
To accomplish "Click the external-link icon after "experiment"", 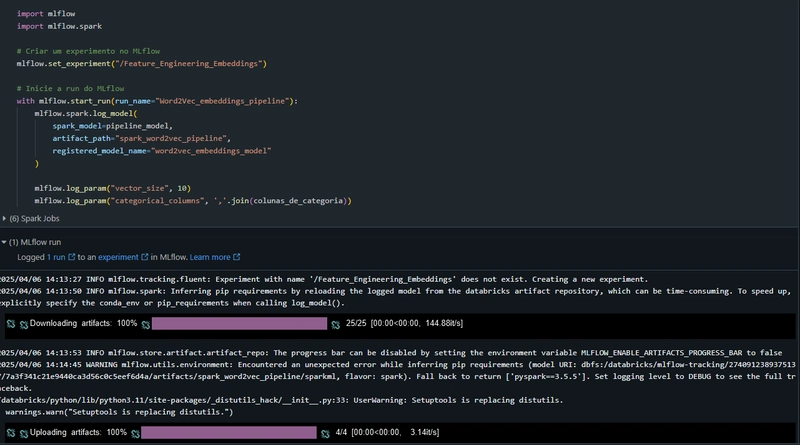I will pyautogui.click(x=145, y=257).
